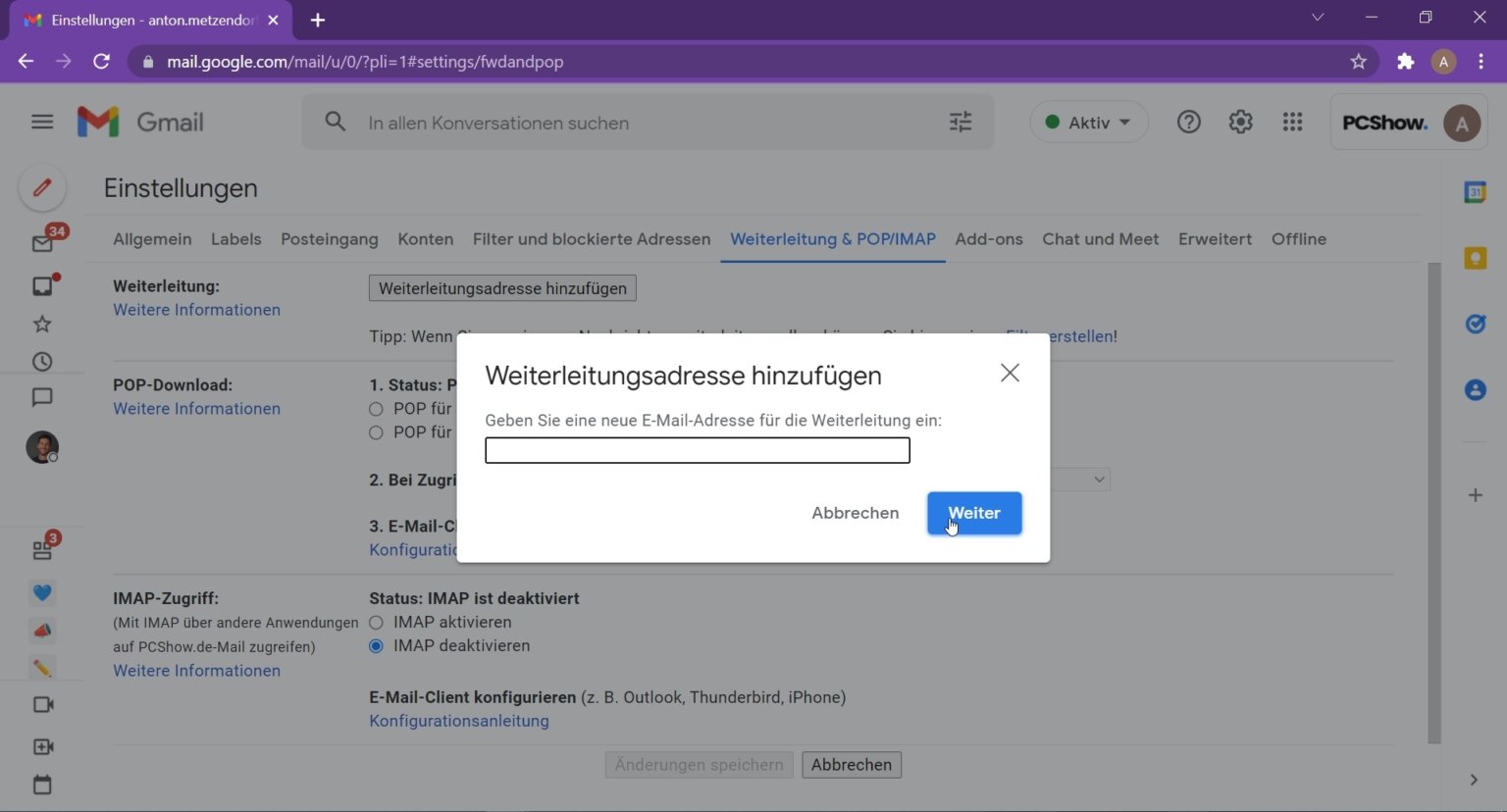Open the Google apps grid launcher
The height and width of the screenshot is (812, 1507).
tap(1292, 122)
